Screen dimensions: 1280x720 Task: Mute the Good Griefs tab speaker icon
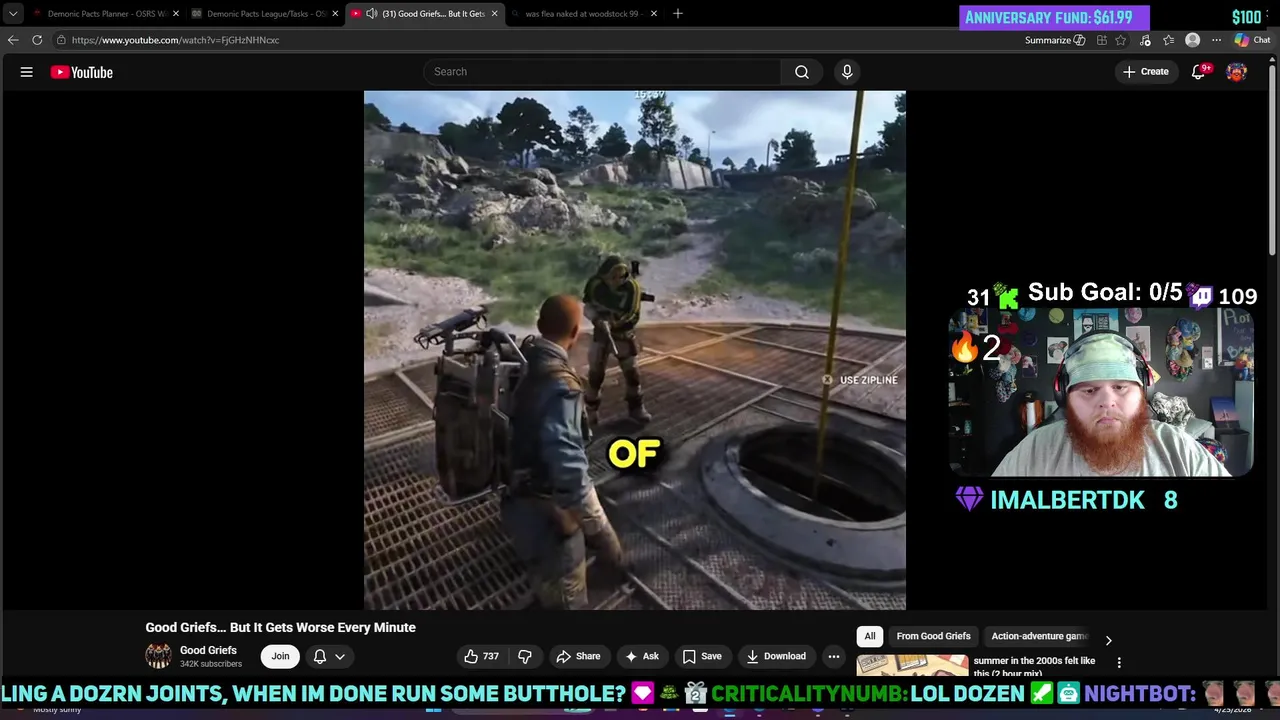coord(372,13)
